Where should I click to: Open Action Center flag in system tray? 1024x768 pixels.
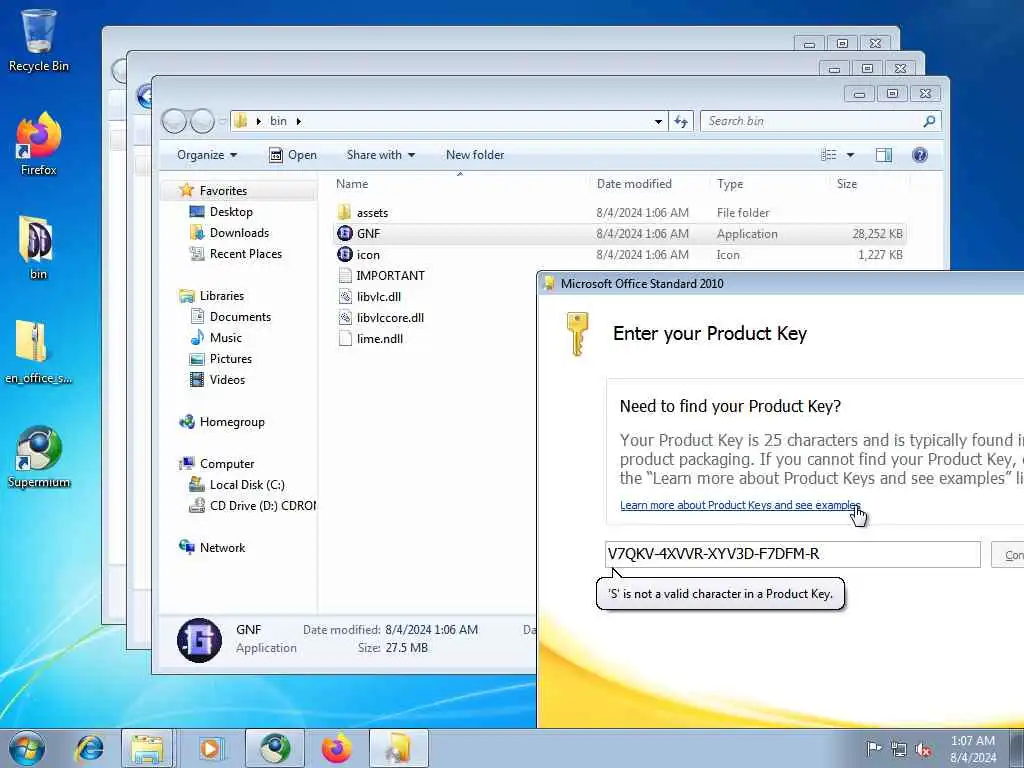click(x=873, y=749)
